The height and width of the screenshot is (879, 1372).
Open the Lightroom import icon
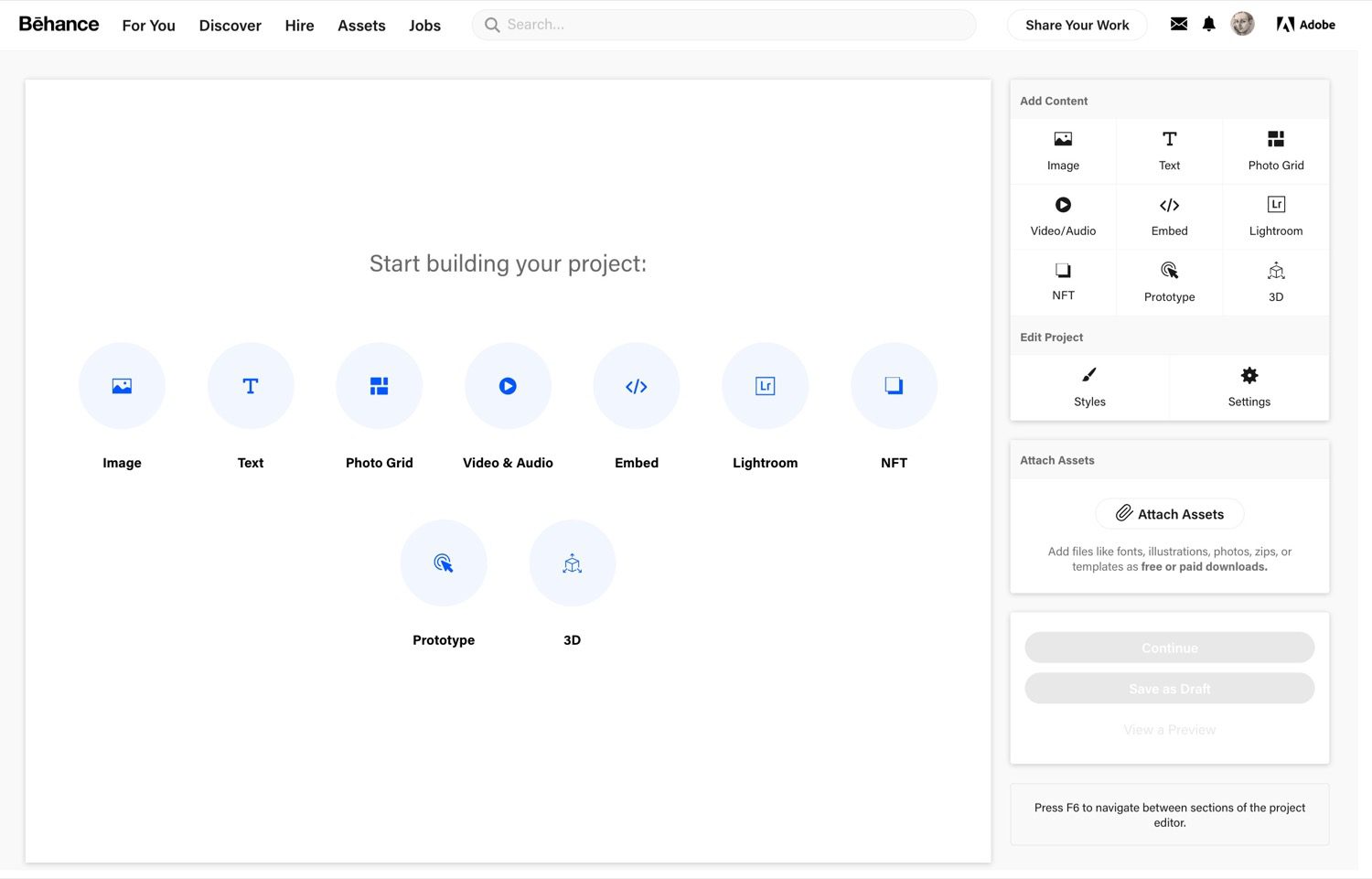click(1275, 205)
